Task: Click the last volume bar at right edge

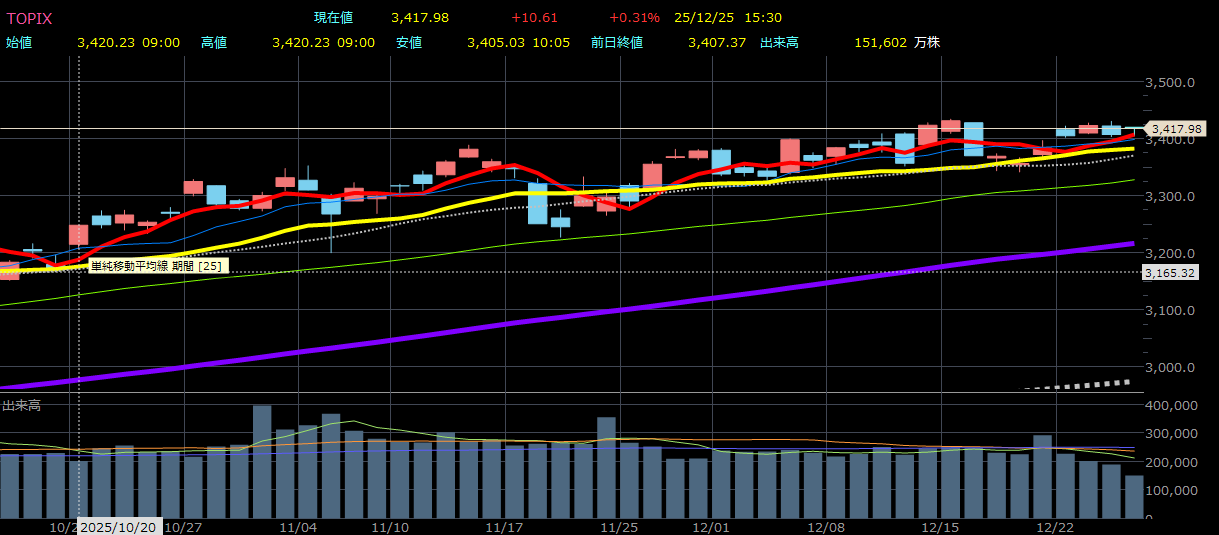Action: tap(1133, 496)
